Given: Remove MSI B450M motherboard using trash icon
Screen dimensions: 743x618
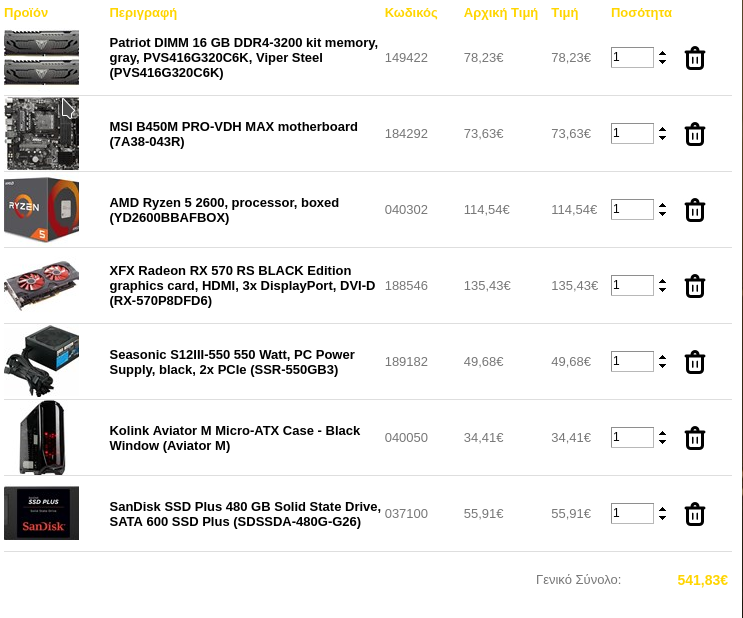Looking at the screenshot, I should [695, 134].
